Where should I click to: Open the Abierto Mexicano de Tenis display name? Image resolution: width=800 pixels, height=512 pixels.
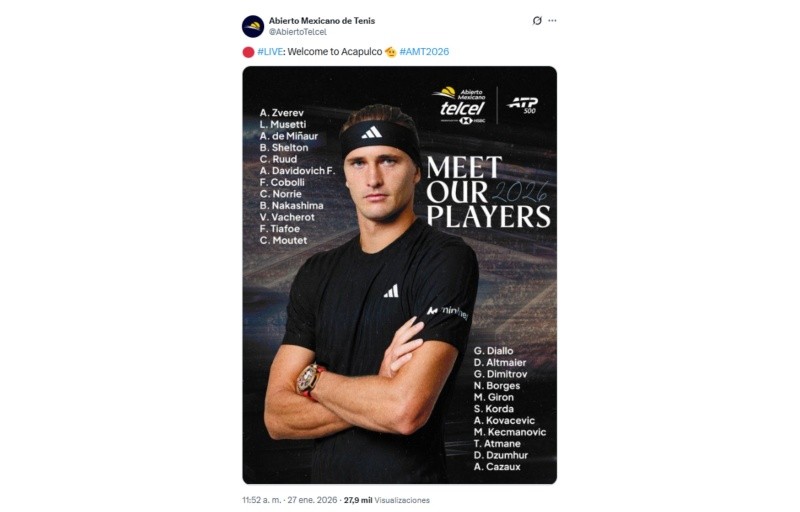(322, 20)
